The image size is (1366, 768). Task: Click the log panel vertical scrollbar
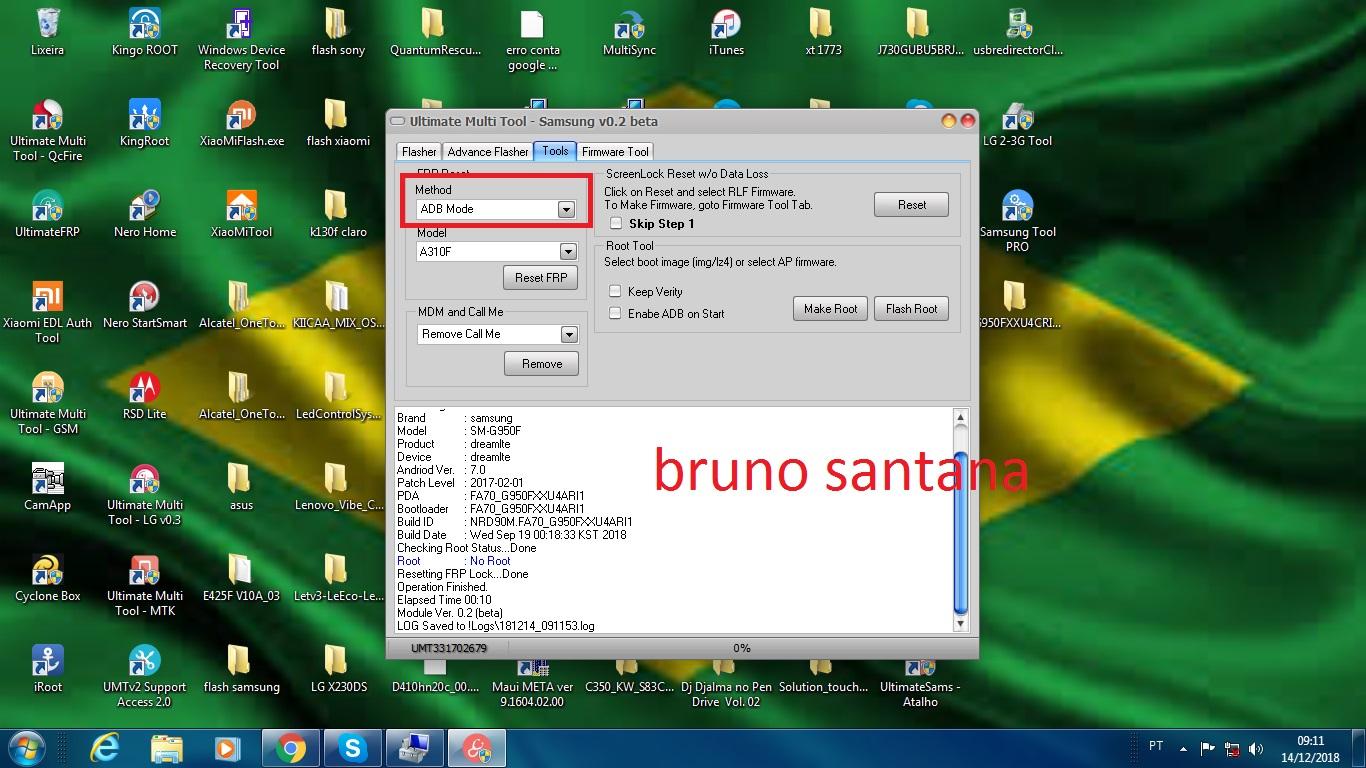pos(960,530)
